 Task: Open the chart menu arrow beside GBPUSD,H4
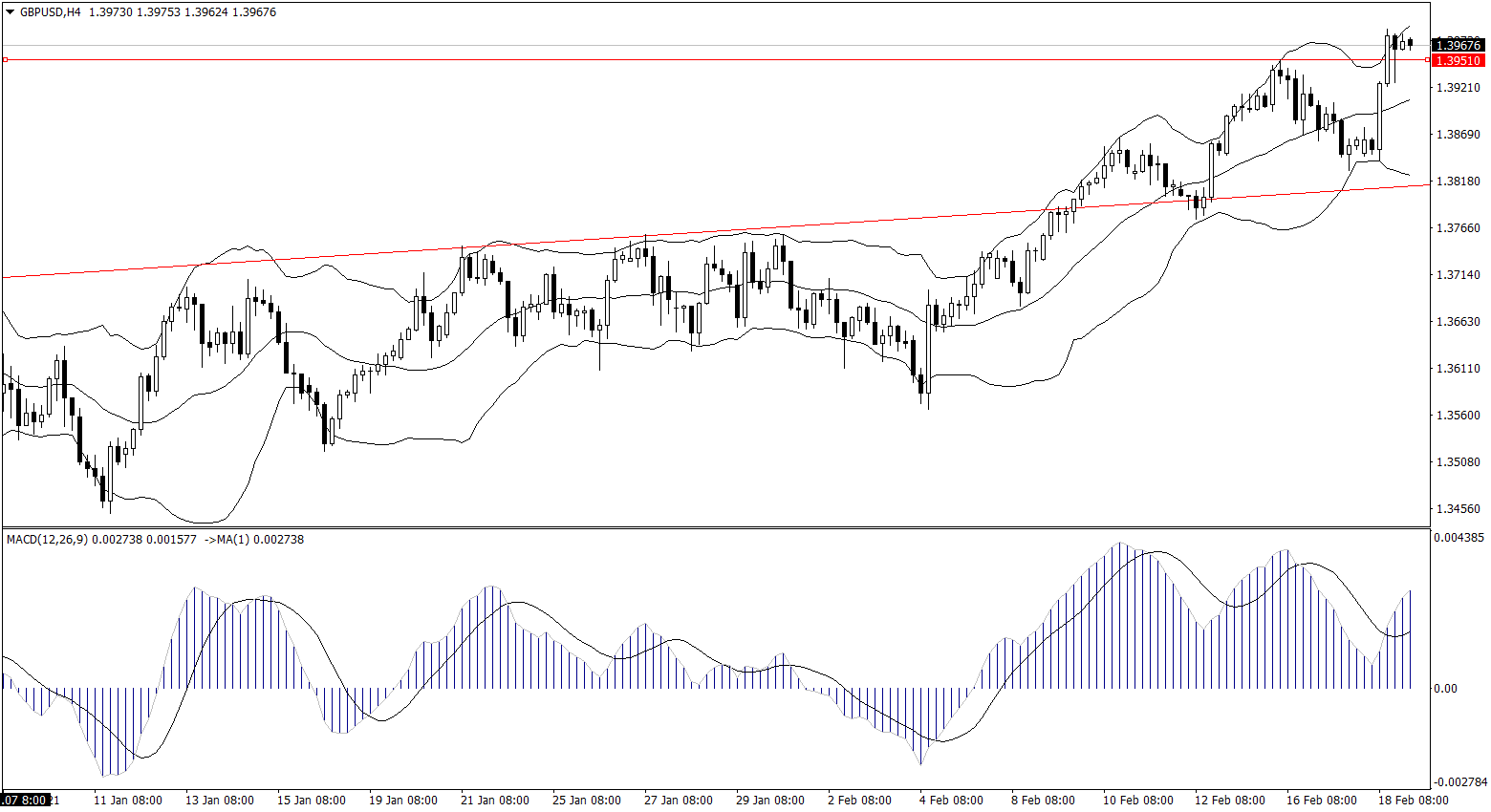pos(10,12)
